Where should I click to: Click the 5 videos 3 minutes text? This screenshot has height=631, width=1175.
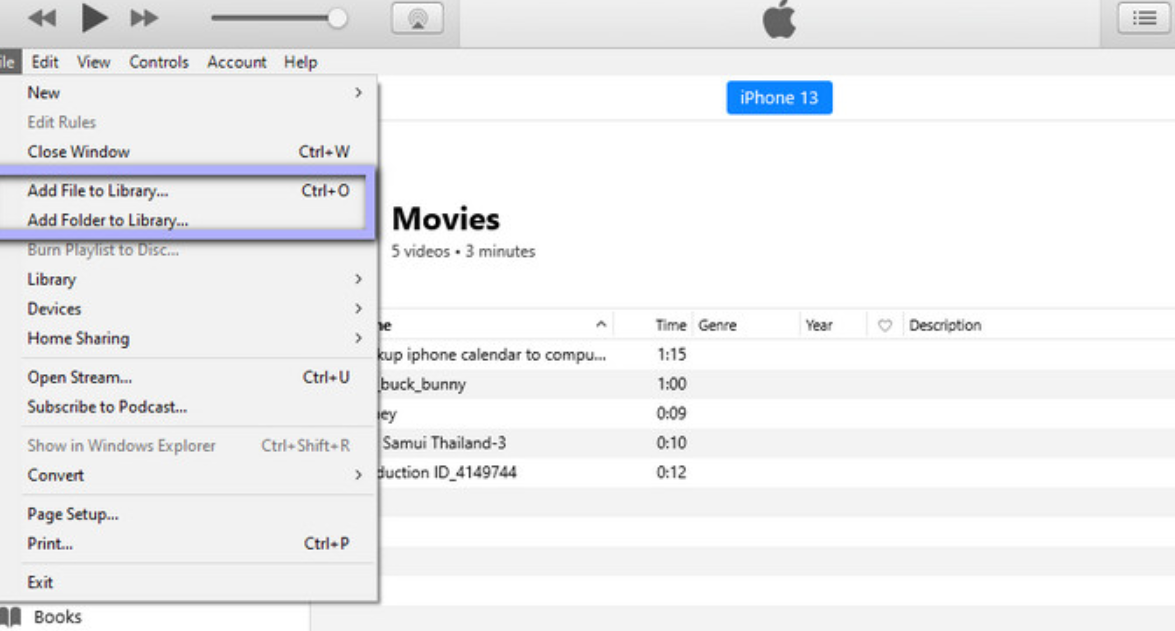point(463,252)
